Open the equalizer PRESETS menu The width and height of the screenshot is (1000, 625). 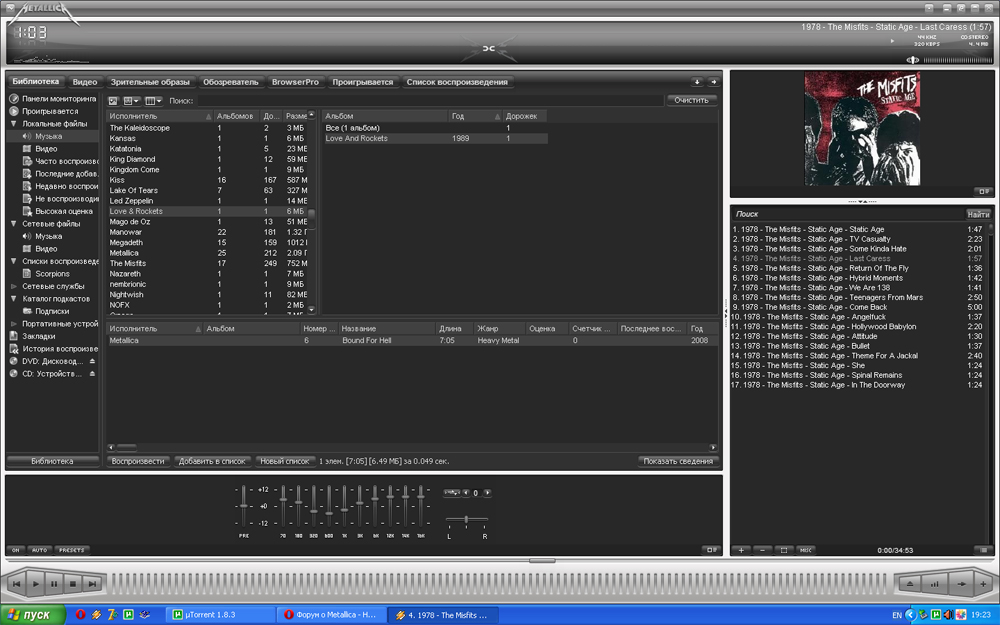click(71, 550)
